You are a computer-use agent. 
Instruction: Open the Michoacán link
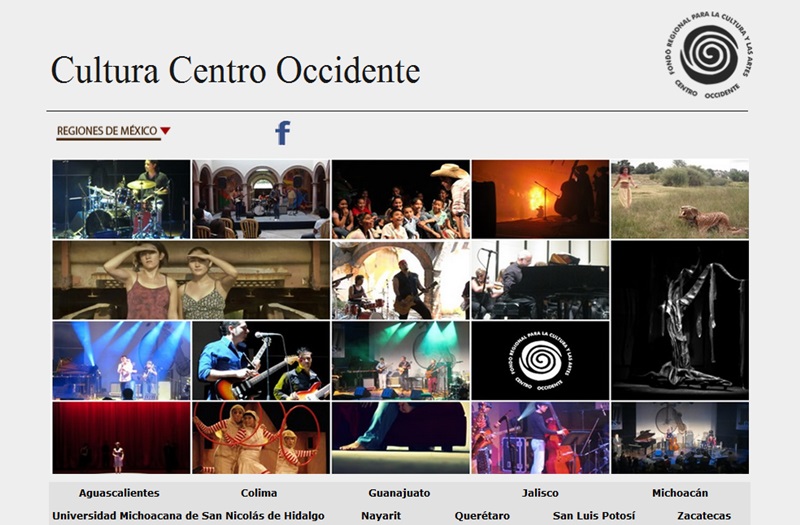(680, 493)
